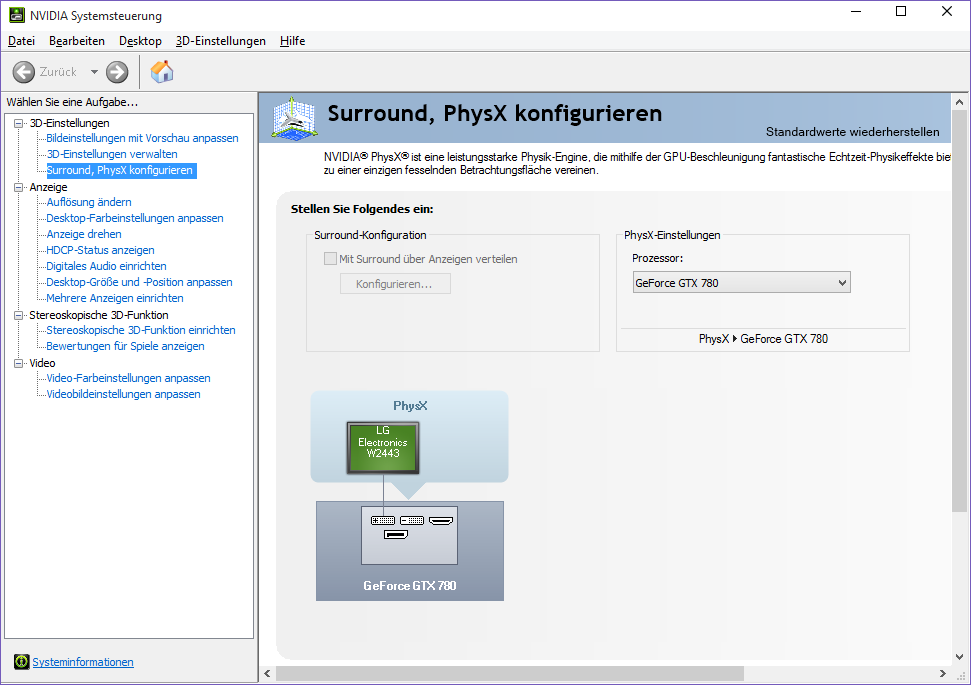Screen dimensions: 971x685
Task: Click the first DVI port icon
Action: click(x=383, y=520)
